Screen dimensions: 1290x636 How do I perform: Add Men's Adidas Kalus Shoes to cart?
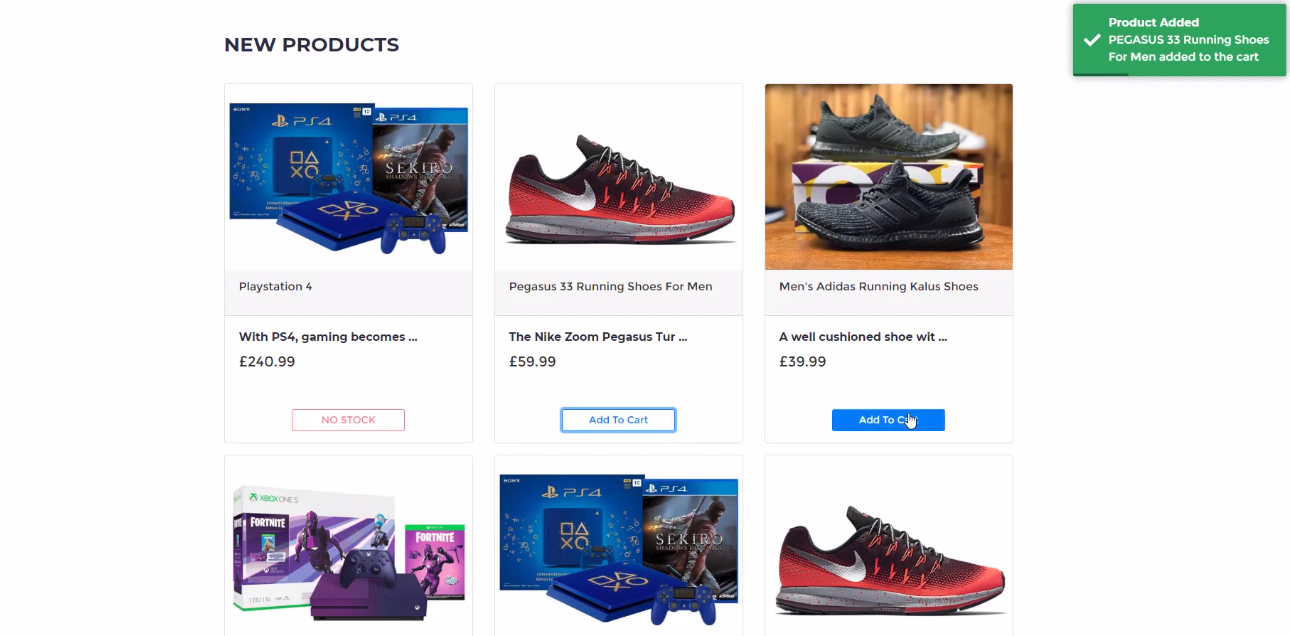point(888,419)
